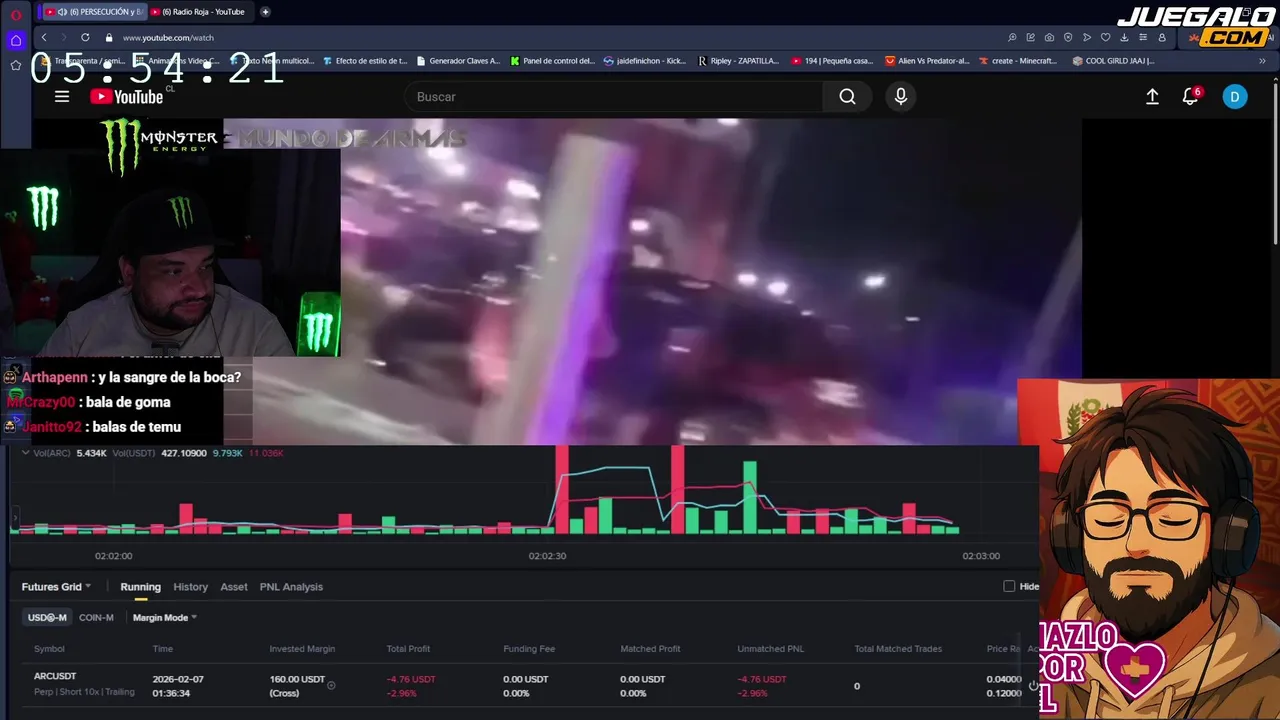
Task: Open the Margin Mode dropdown
Action: coord(165,617)
